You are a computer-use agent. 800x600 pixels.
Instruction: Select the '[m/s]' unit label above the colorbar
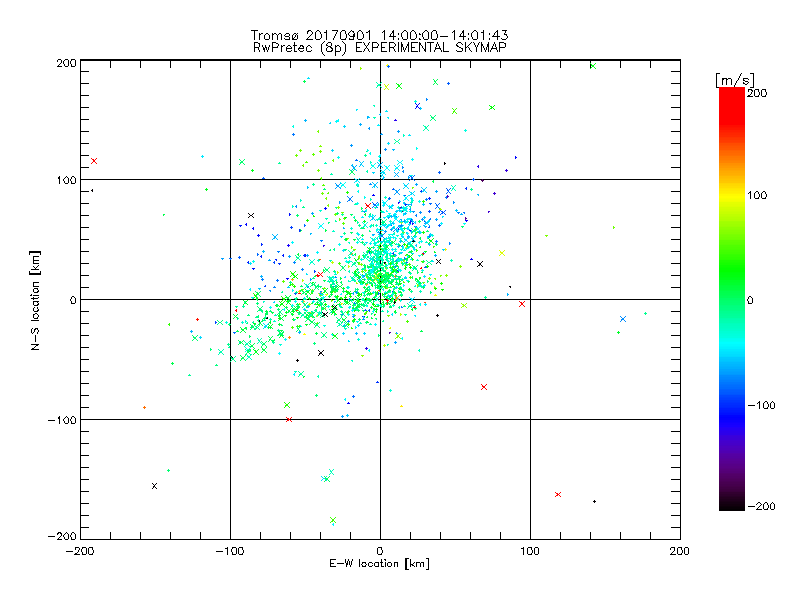click(735, 80)
